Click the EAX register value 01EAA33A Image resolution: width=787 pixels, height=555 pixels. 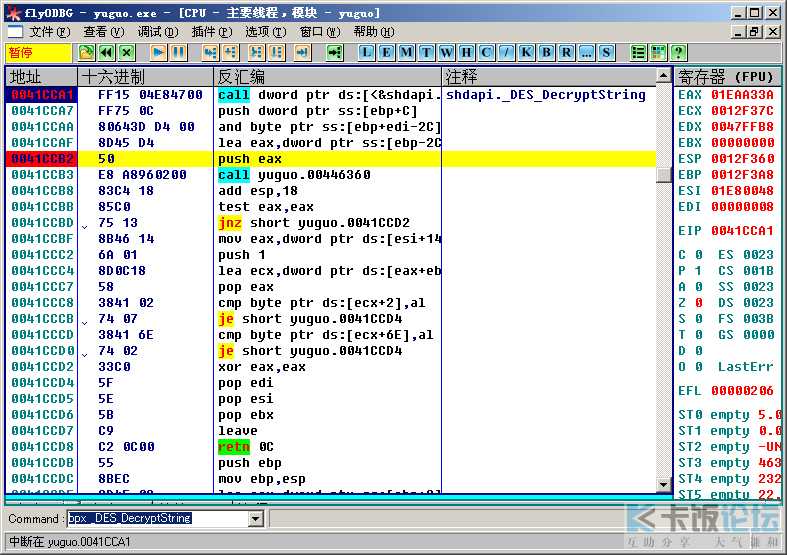point(742,94)
